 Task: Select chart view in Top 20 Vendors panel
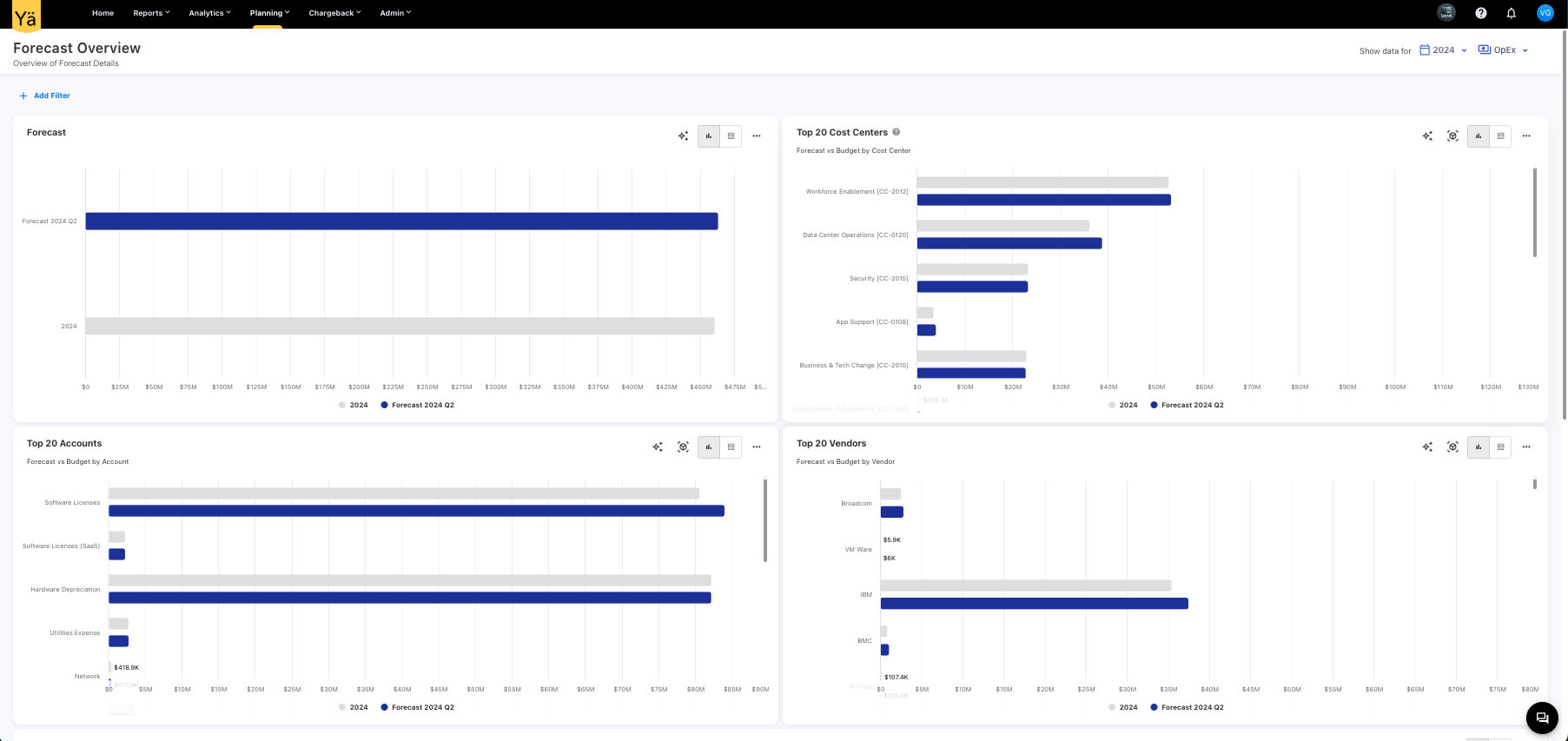[x=1479, y=447]
